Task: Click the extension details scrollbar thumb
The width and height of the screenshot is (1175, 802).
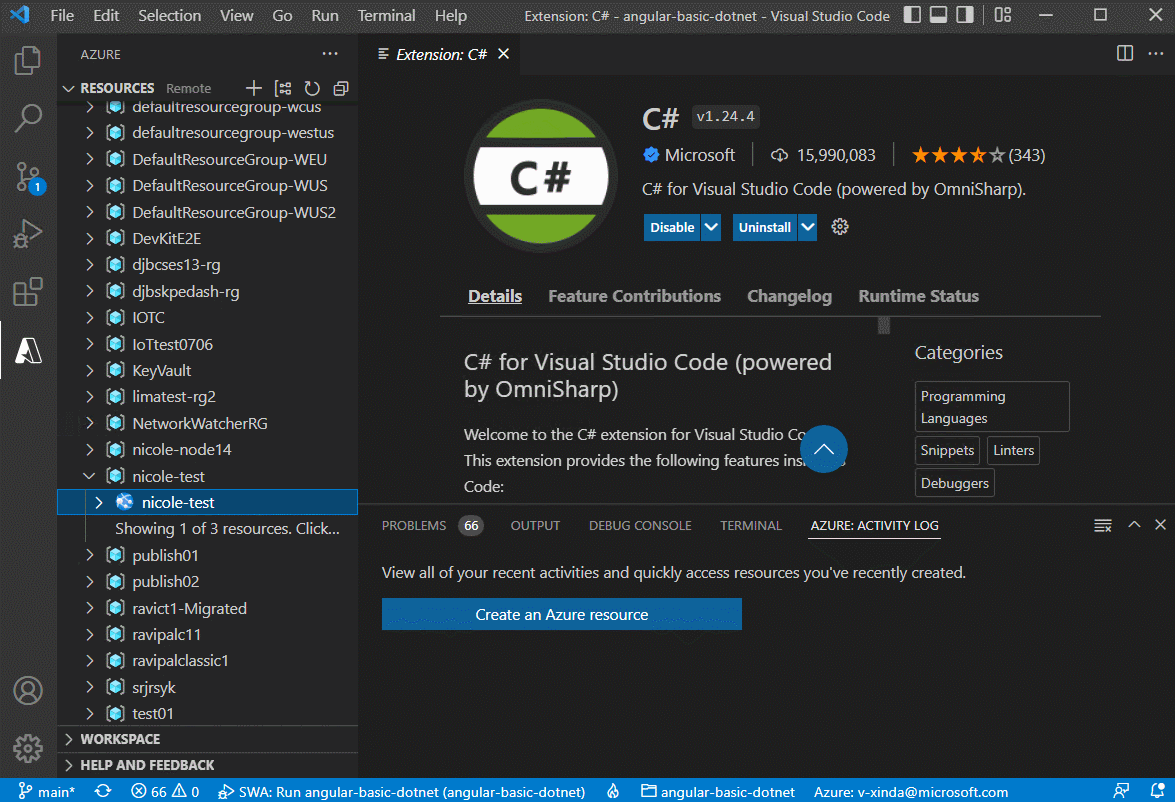Action: [x=883, y=325]
